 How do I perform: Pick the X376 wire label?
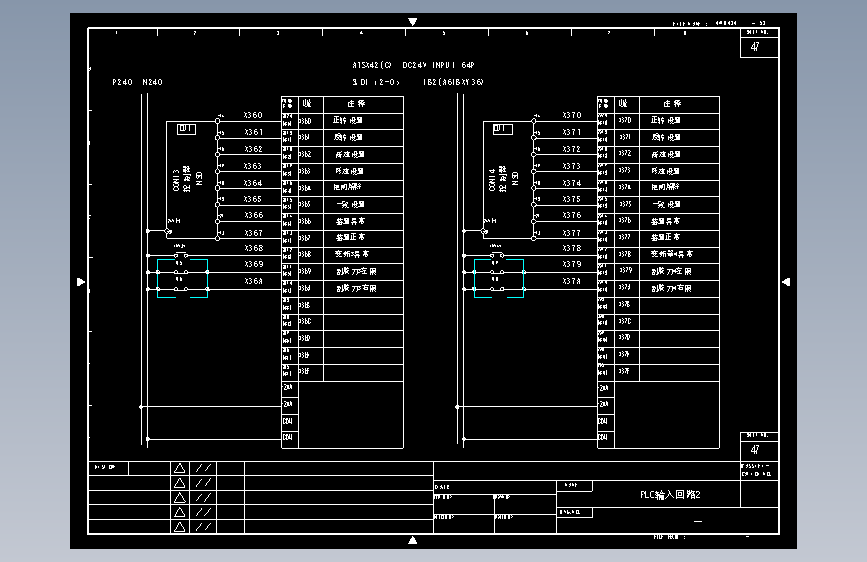point(572,215)
